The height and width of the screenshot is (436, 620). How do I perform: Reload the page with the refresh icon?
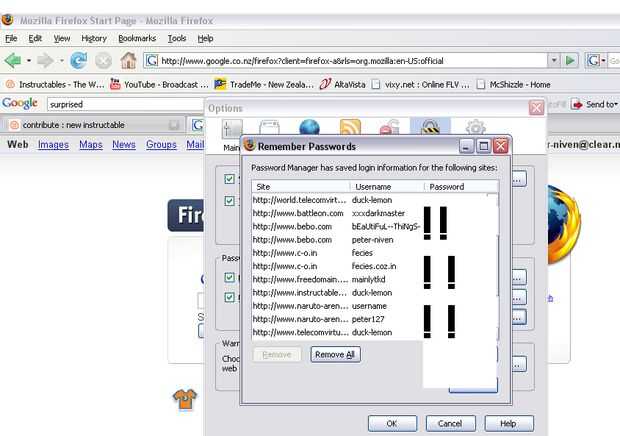(x=78, y=60)
